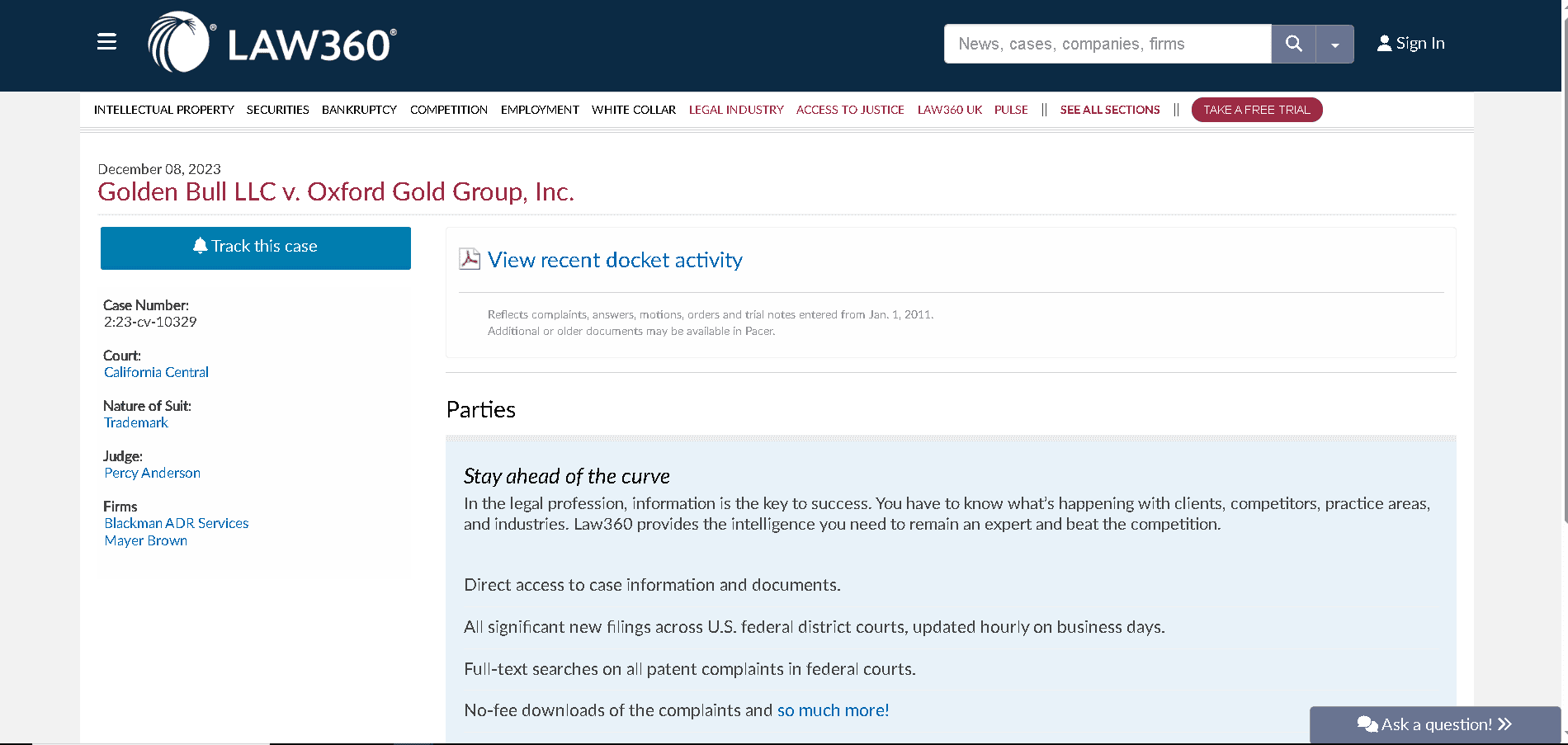Open the California Central court link
The image size is (1568, 745).
pyautogui.click(x=156, y=372)
